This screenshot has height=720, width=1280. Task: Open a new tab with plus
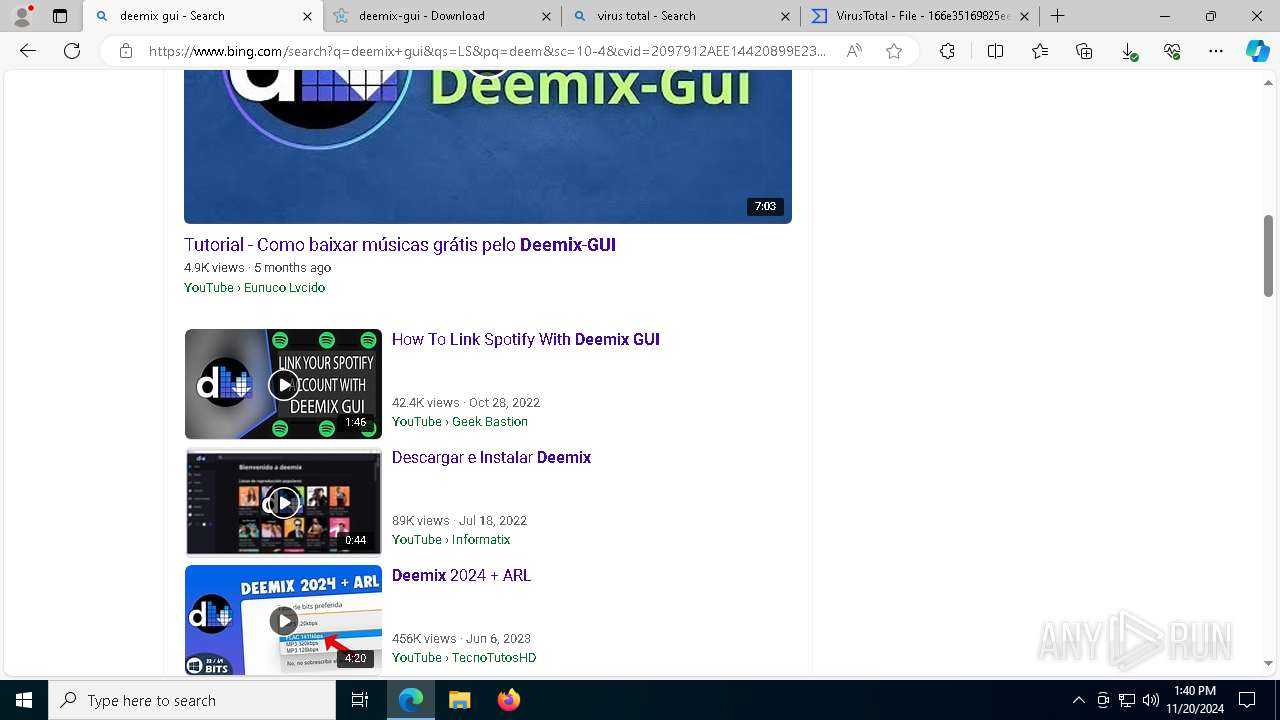click(1057, 16)
